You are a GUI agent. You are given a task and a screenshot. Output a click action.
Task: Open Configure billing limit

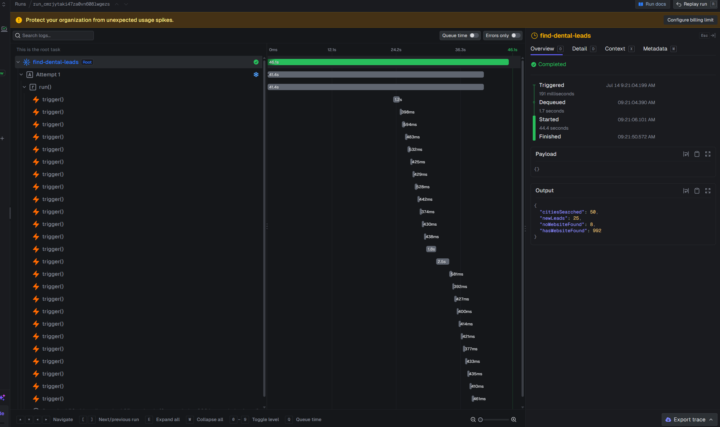pos(690,20)
